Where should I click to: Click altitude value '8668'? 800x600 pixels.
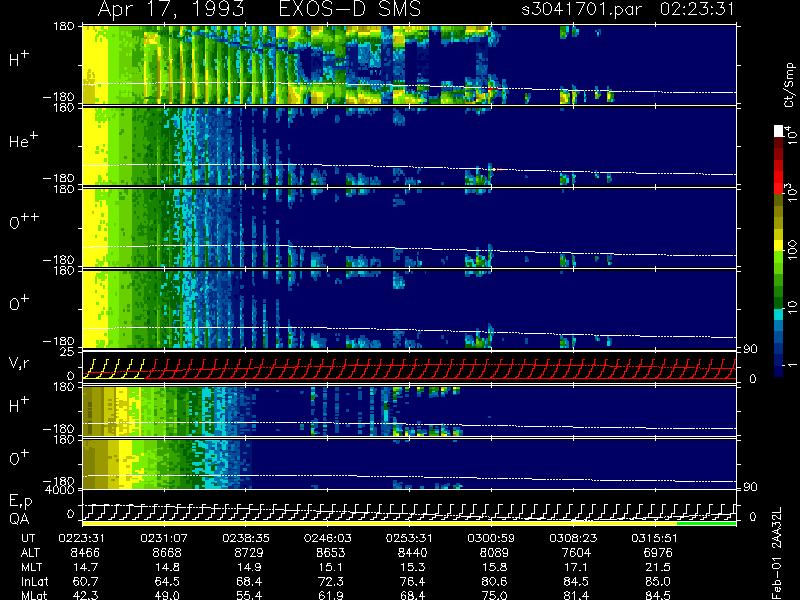[167, 553]
